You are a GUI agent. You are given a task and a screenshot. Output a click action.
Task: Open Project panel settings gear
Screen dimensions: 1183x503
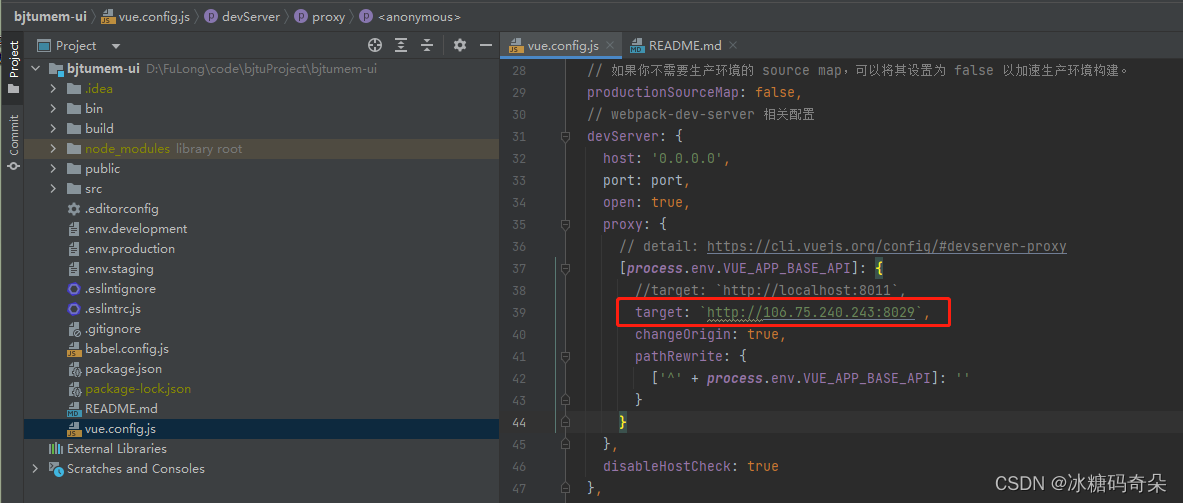tap(459, 45)
